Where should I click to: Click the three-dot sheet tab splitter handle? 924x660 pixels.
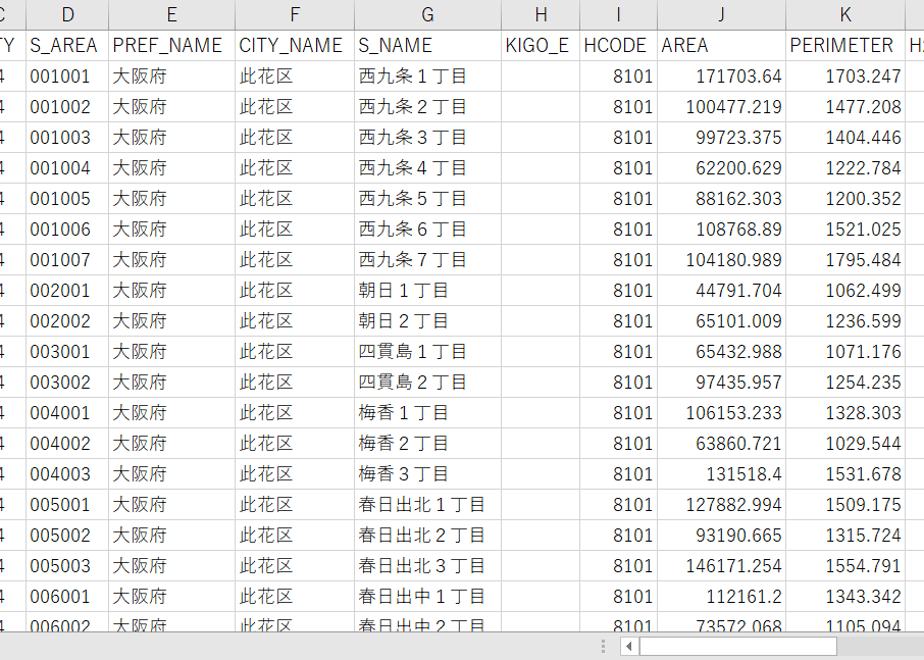click(x=603, y=646)
